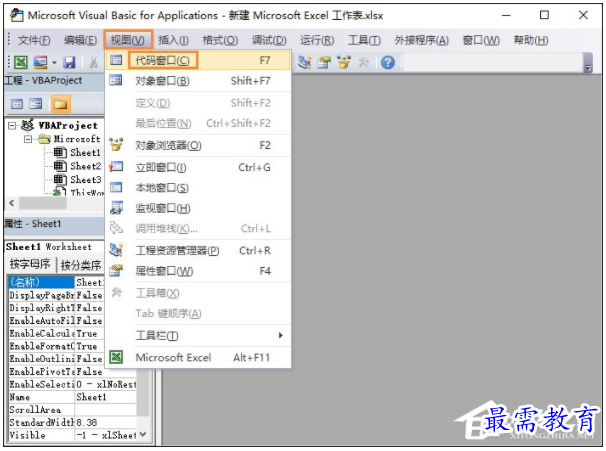The height and width of the screenshot is (451, 606).
Task: Choose 工程资源管理器(P) menu entry
Action: click(x=198, y=251)
